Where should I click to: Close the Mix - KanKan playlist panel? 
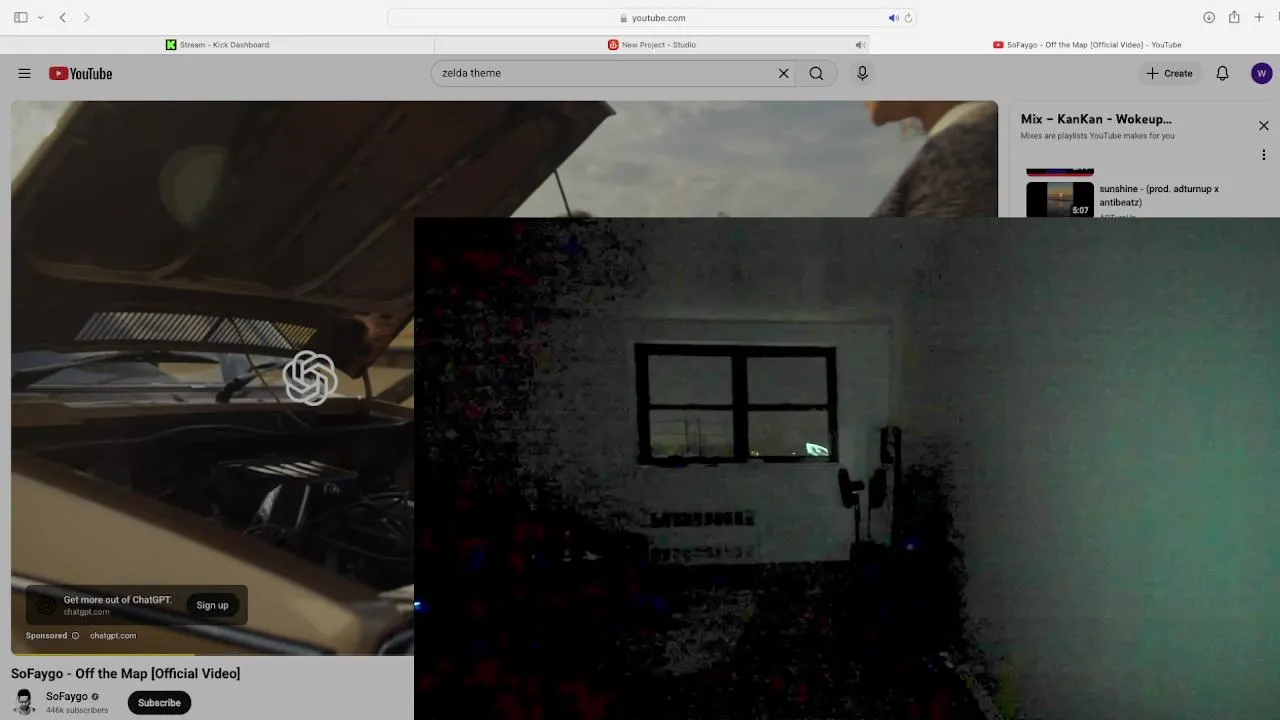pyautogui.click(x=1264, y=126)
